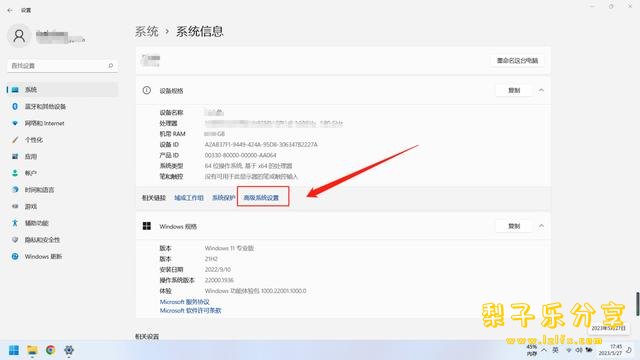Show hidden tray icons chevron
This screenshot has height=360, width=640.
(544, 350)
